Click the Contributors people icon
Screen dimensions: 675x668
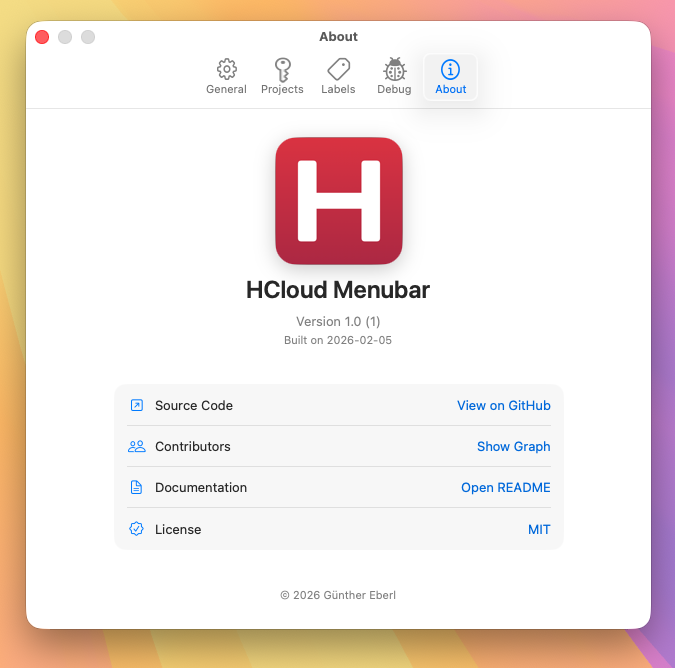(136, 446)
